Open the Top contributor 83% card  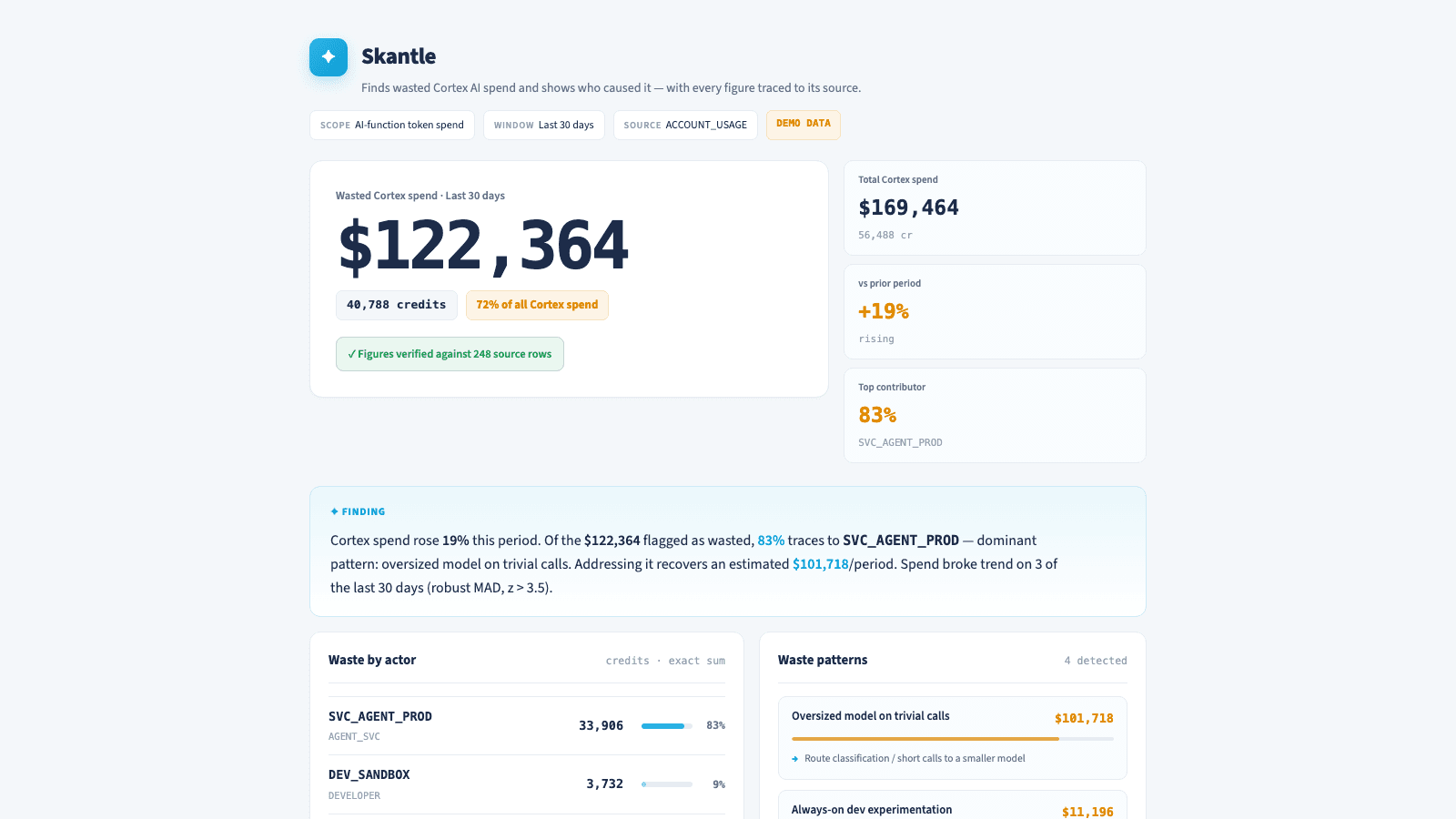click(x=995, y=416)
